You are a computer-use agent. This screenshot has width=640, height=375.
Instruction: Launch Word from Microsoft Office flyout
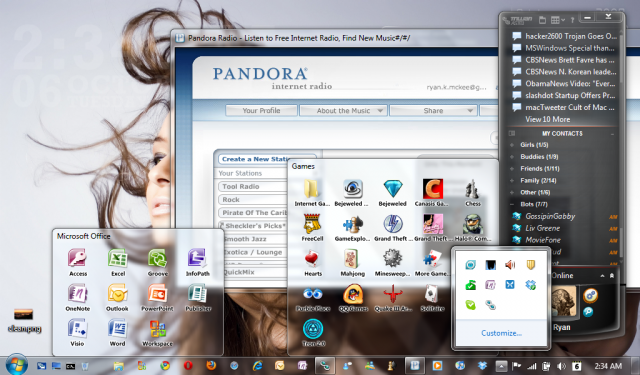[x=118, y=333]
